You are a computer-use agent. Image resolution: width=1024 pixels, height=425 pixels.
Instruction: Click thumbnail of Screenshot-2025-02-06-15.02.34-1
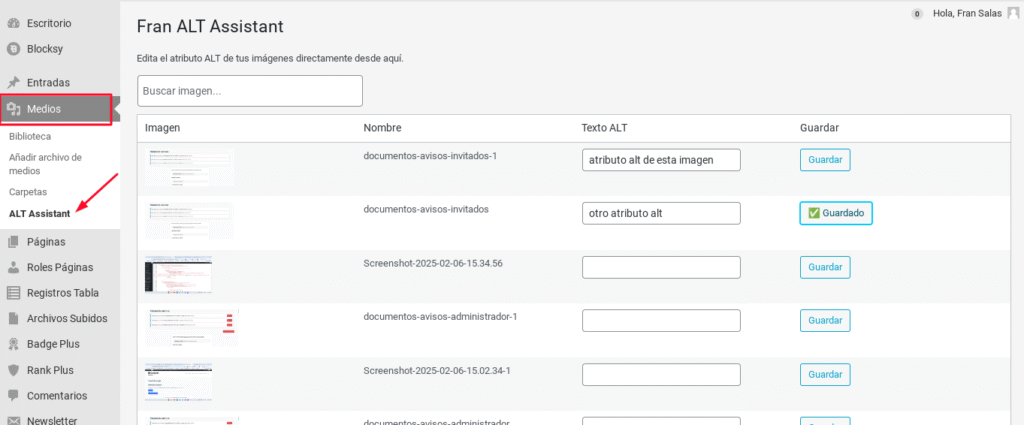tap(178, 382)
